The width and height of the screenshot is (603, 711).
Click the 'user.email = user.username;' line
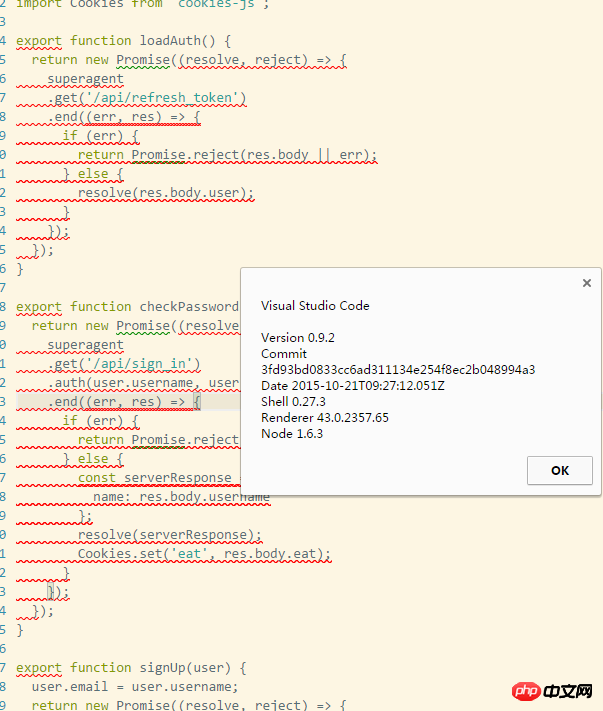(x=135, y=687)
